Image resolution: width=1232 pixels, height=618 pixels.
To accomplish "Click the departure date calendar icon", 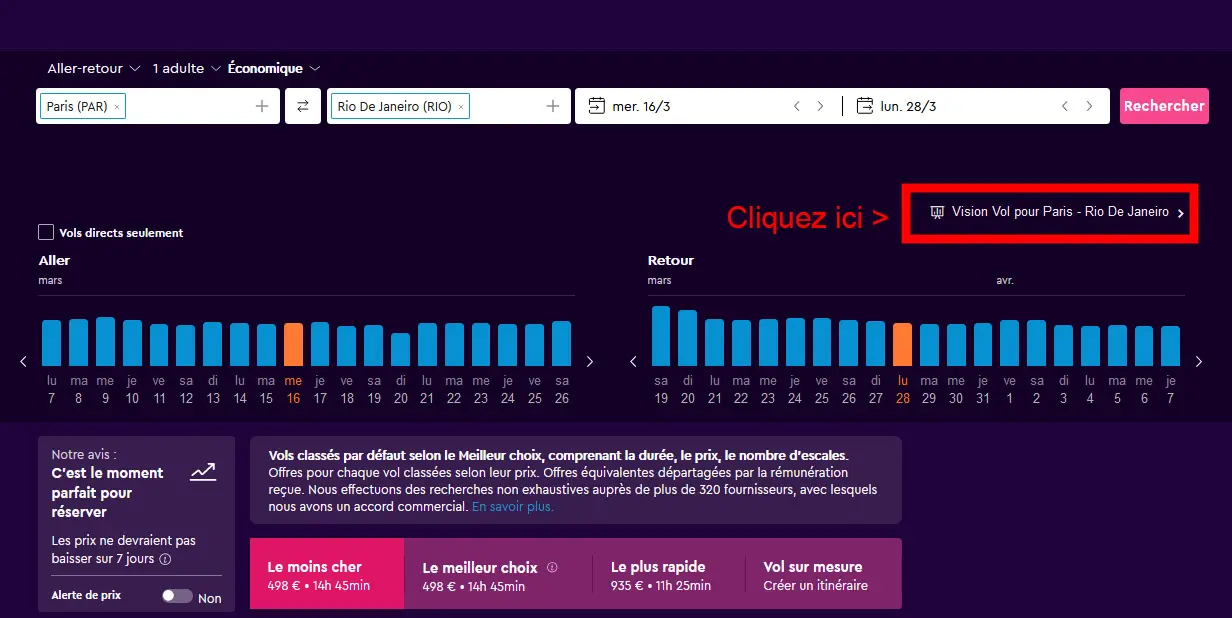I will (x=597, y=106).
